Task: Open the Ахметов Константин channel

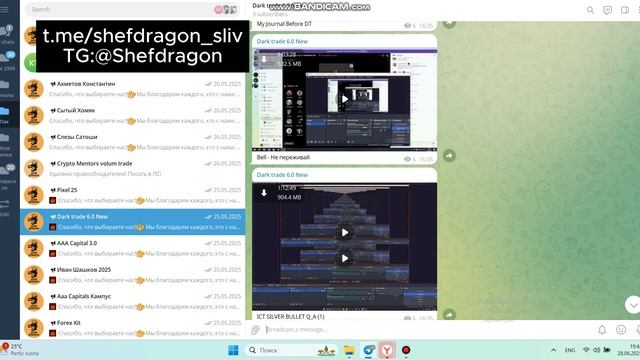Action: [133, 89]
